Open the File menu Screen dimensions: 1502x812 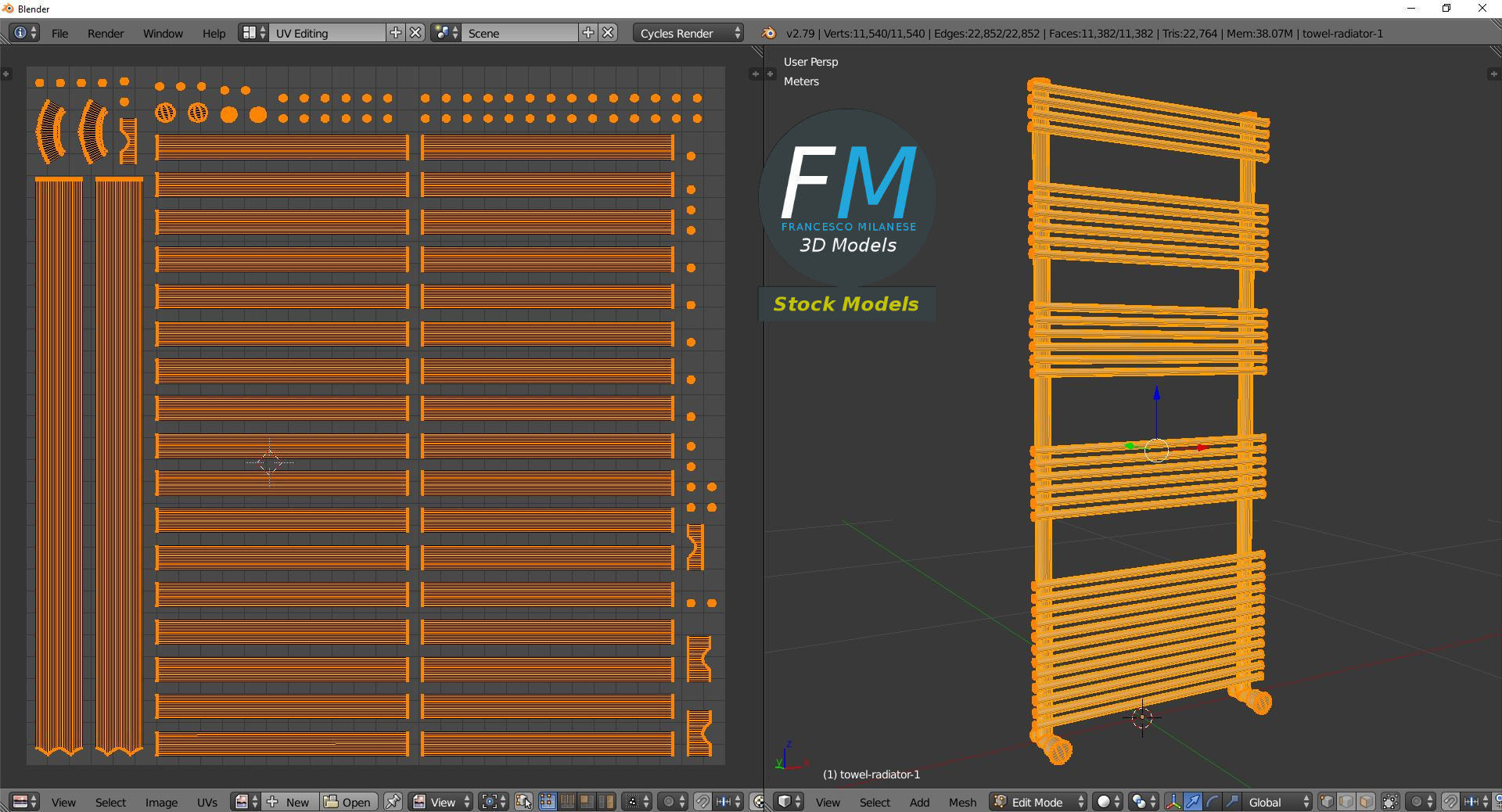(x=59, y=33)
